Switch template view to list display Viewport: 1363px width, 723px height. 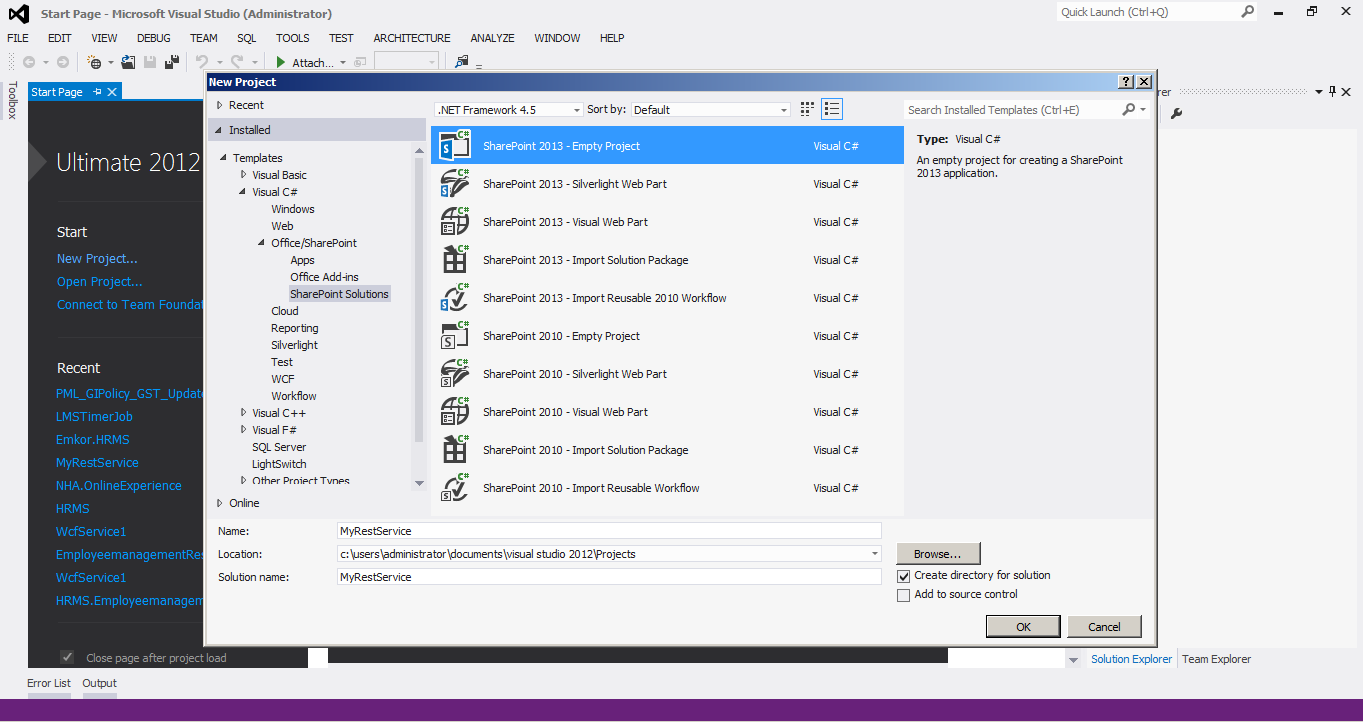pos(831,108)
